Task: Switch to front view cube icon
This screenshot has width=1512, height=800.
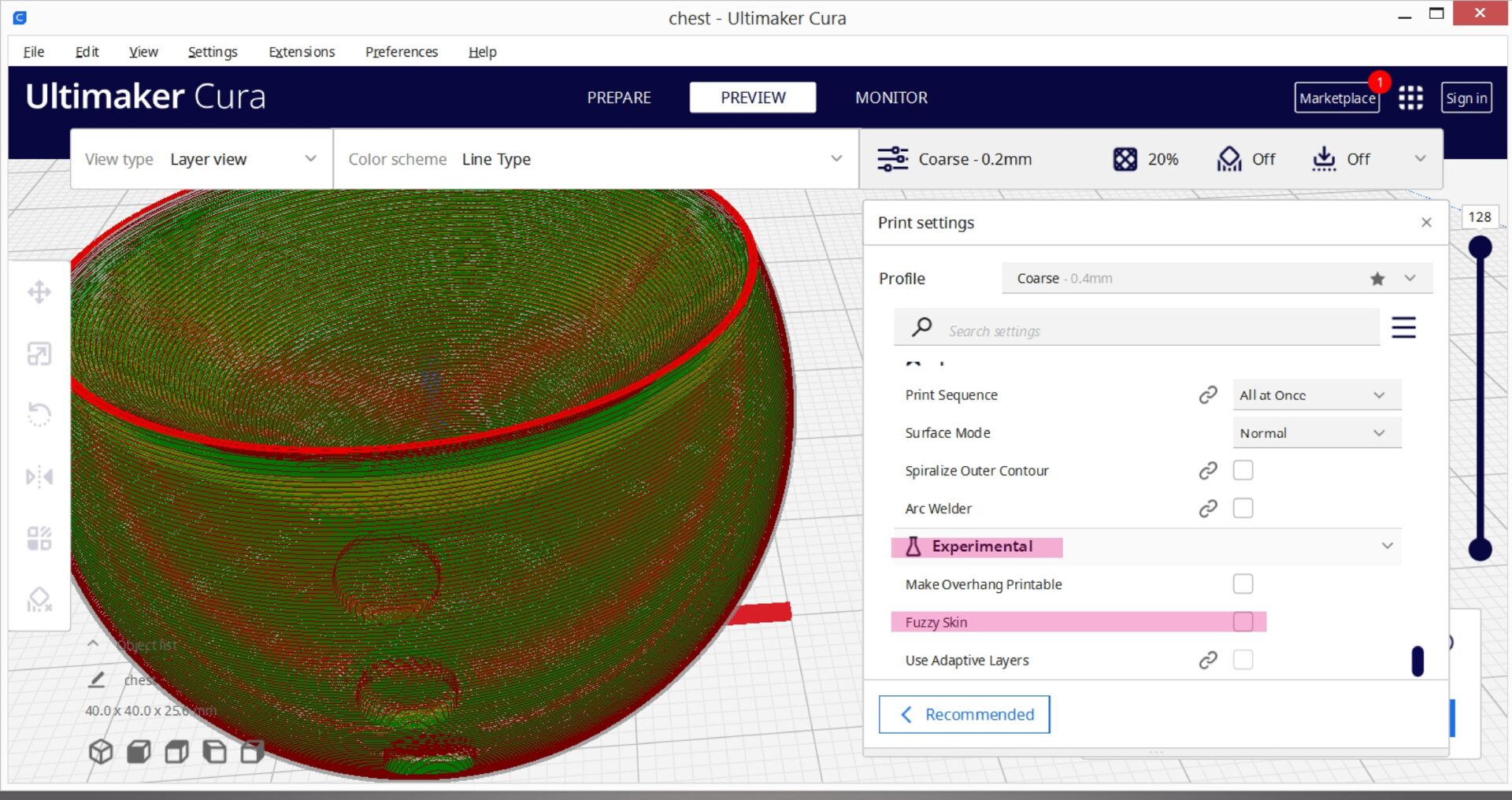Action: click(x=139, y=752)
